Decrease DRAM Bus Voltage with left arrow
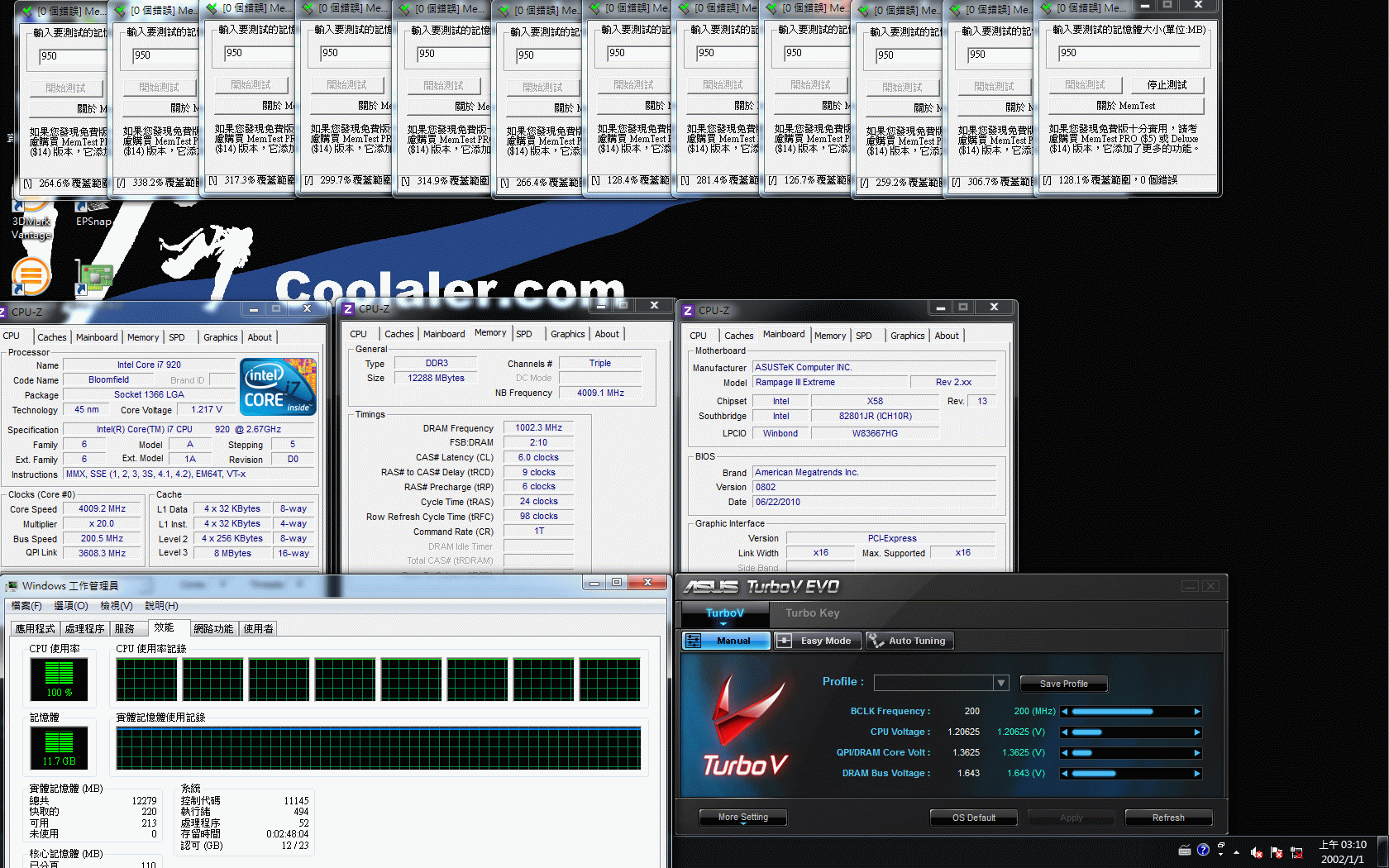The image size is (1389, 868). point(1065,774)
